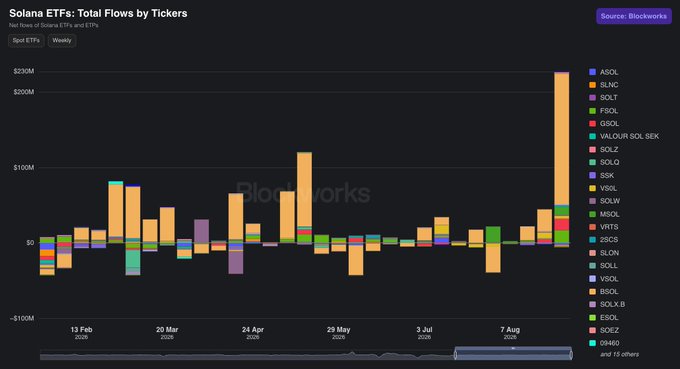
Task: Toggle the SOLT legend swatch
Action: click(592, 98)
